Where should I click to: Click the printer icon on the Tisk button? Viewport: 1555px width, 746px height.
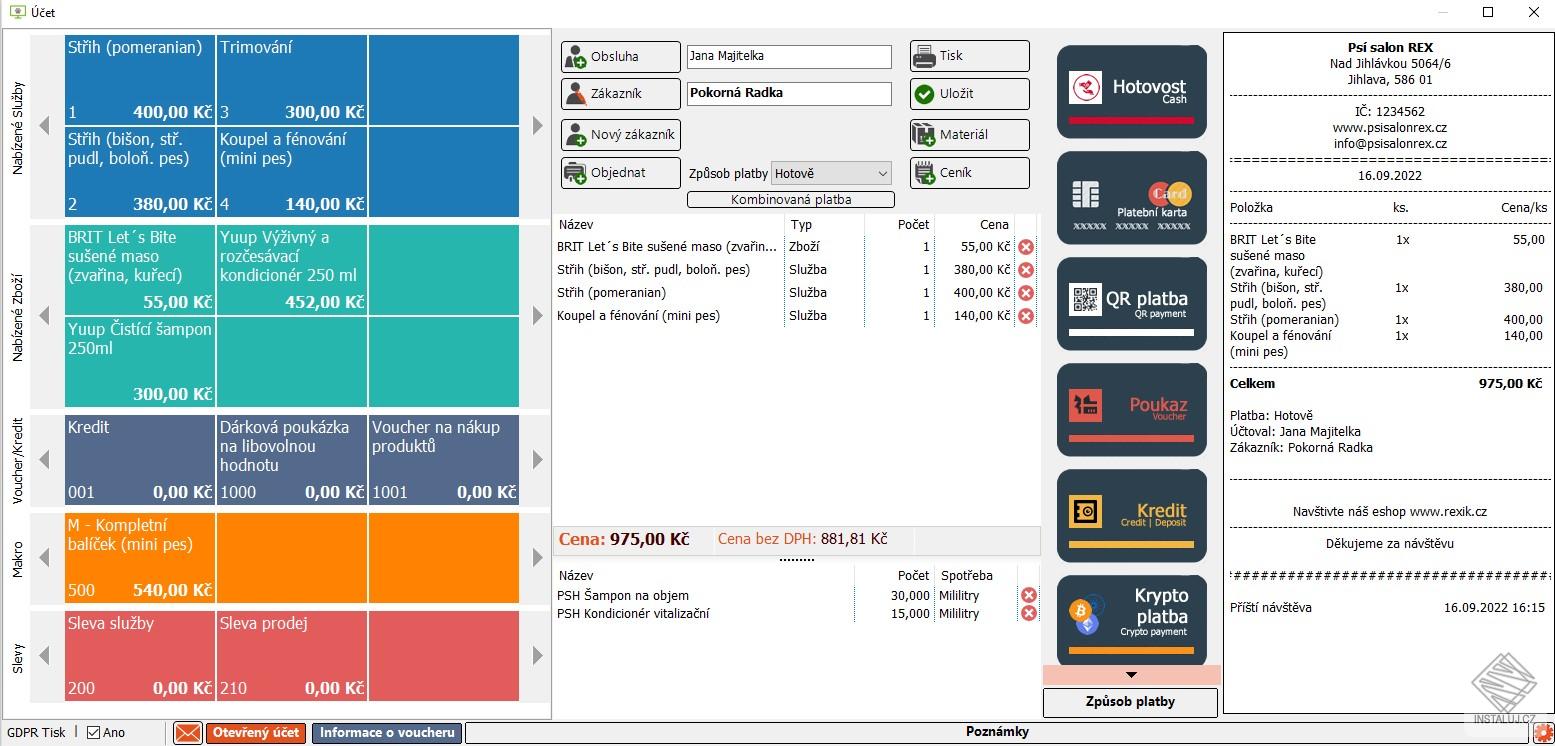coord(925,55)
